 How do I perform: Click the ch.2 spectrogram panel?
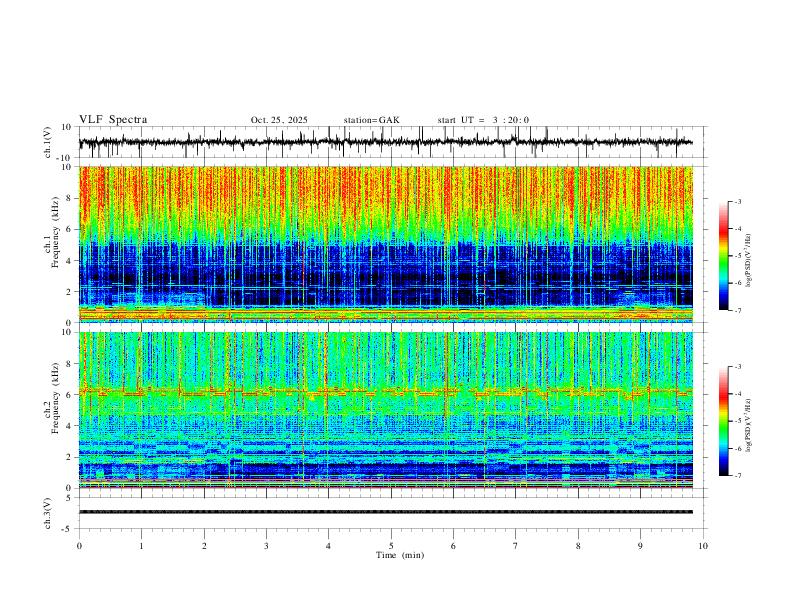(x=385, y=410)
